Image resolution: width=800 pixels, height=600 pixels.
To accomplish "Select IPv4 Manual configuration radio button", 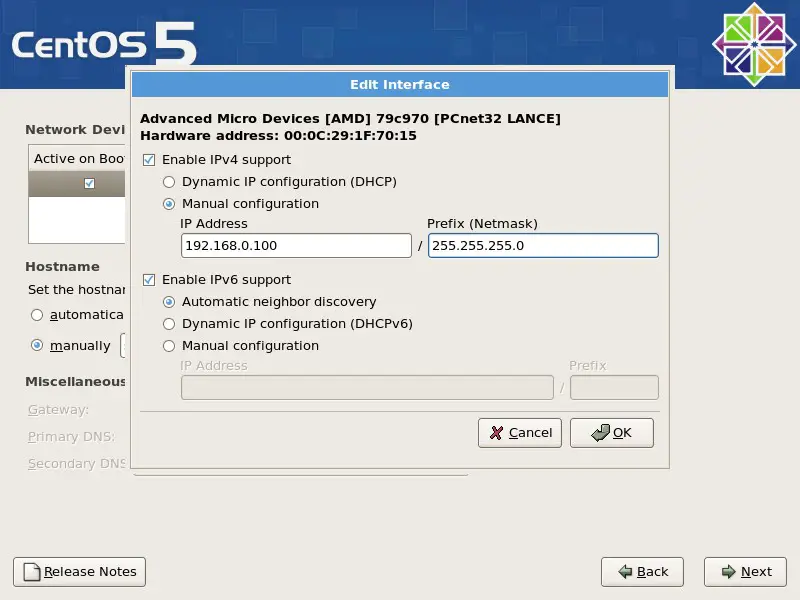I will click(x=169, y=204).
